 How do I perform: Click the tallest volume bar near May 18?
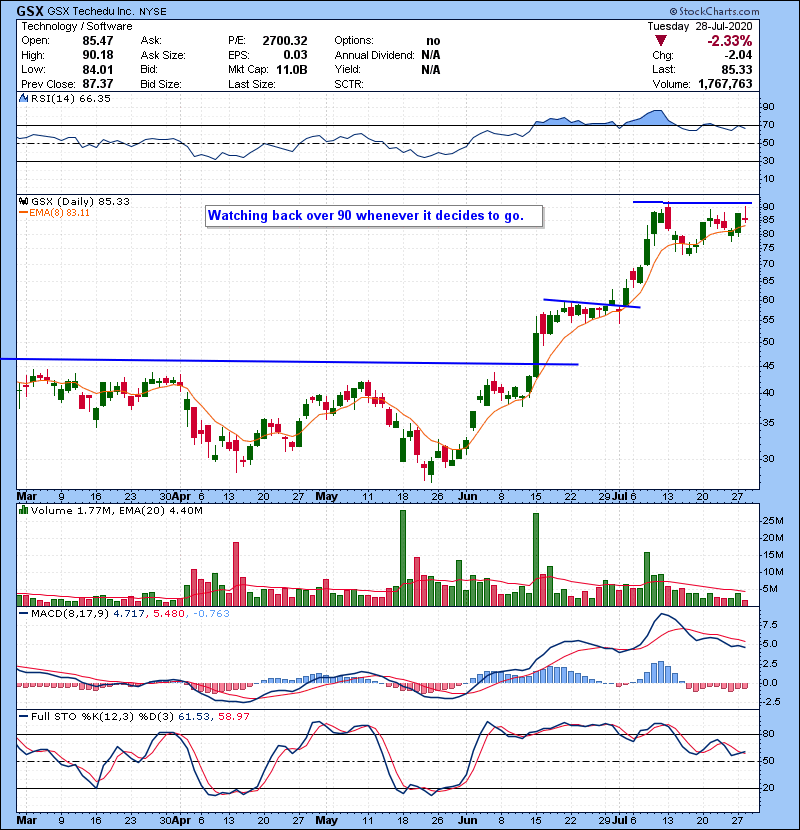(403, 558)
